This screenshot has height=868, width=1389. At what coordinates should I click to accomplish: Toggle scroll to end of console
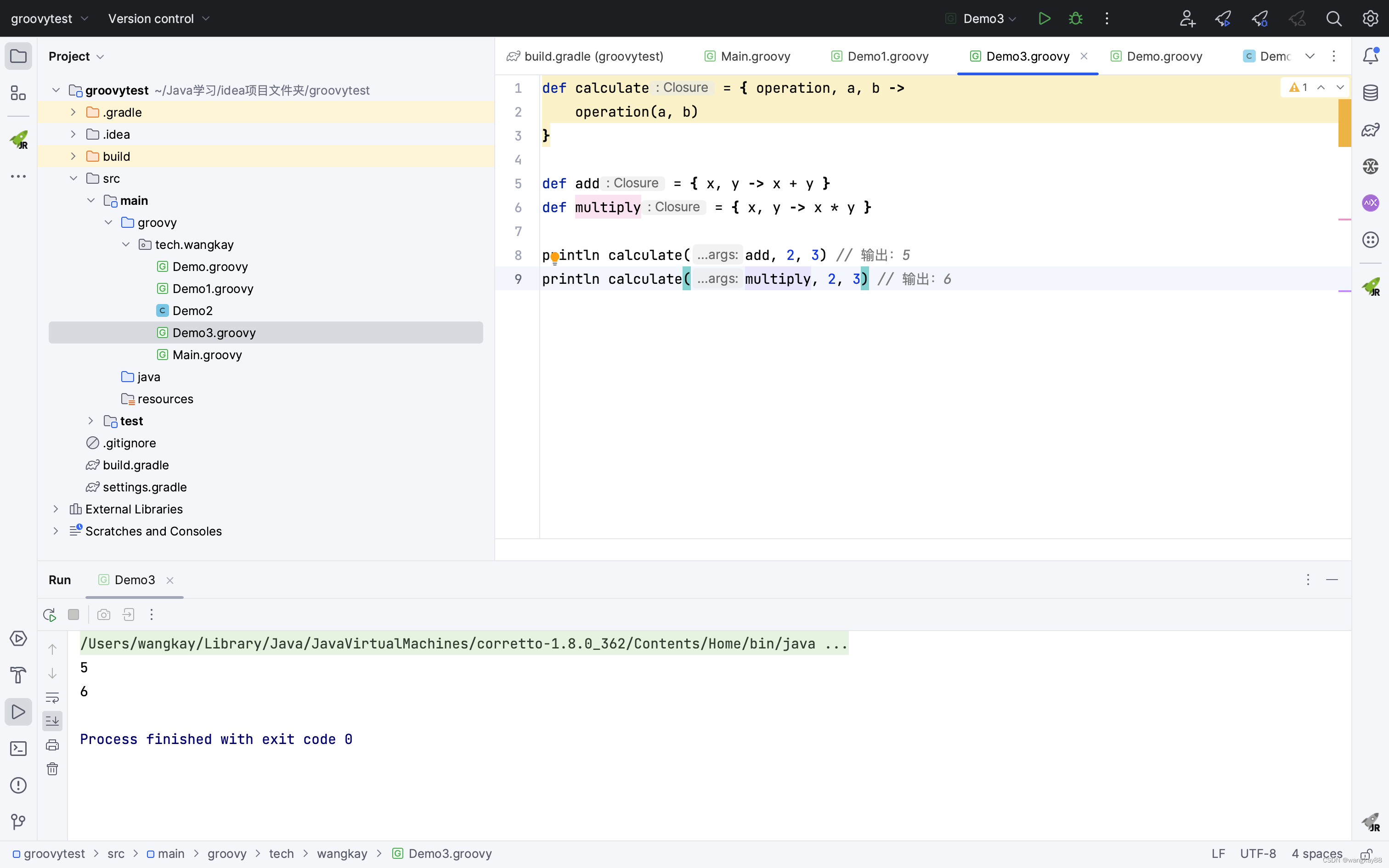(x=52, y=721)
